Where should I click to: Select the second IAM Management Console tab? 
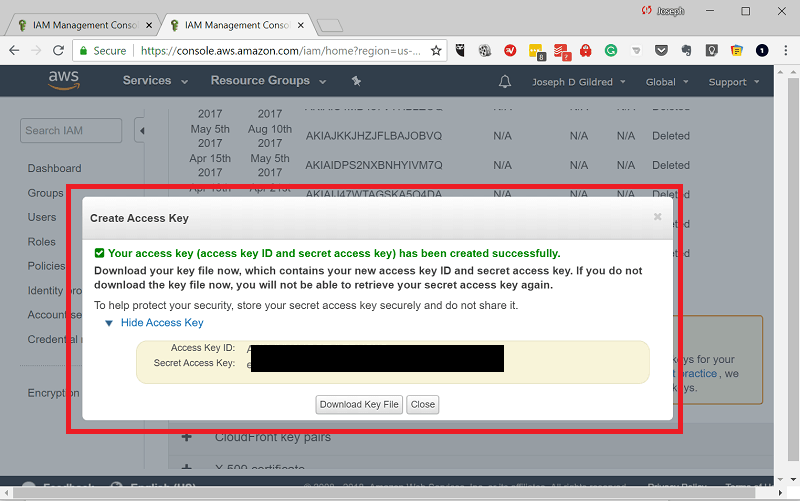pyautogui.click(x=238, y=25)
